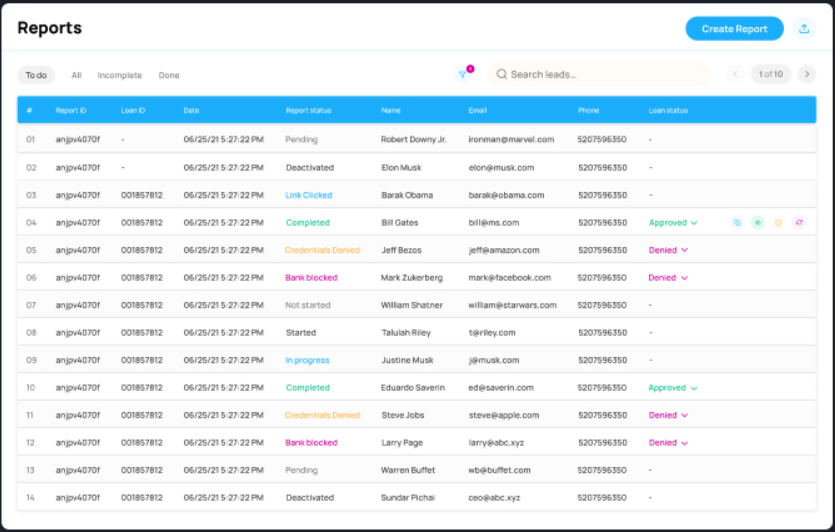Click the blue copy icon in Bill Gates row
The height and width of the screenshot is (532, 835).
pyautogui.click(x=737, y=223)
